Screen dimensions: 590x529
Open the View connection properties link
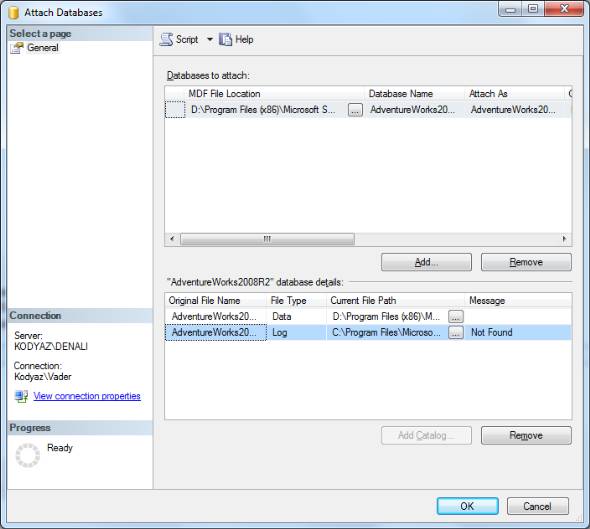point(87,396)
